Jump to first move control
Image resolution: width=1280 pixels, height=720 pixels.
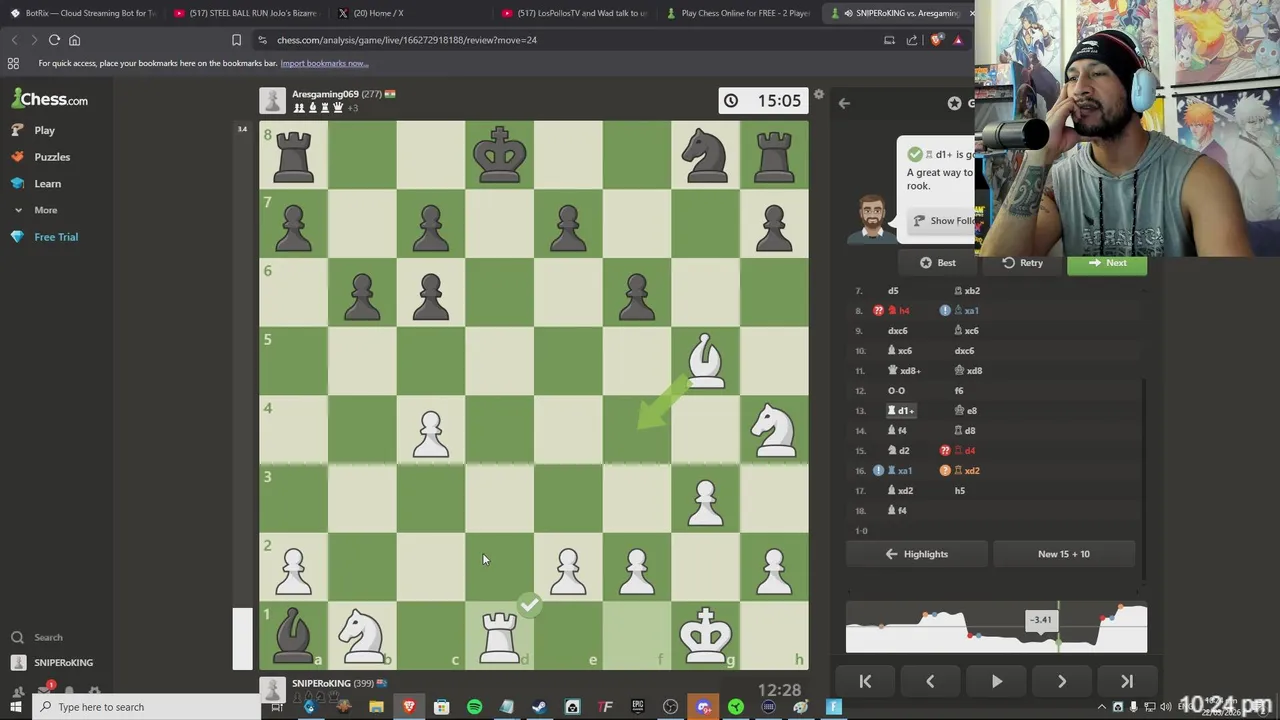click(x=865, y=682)
